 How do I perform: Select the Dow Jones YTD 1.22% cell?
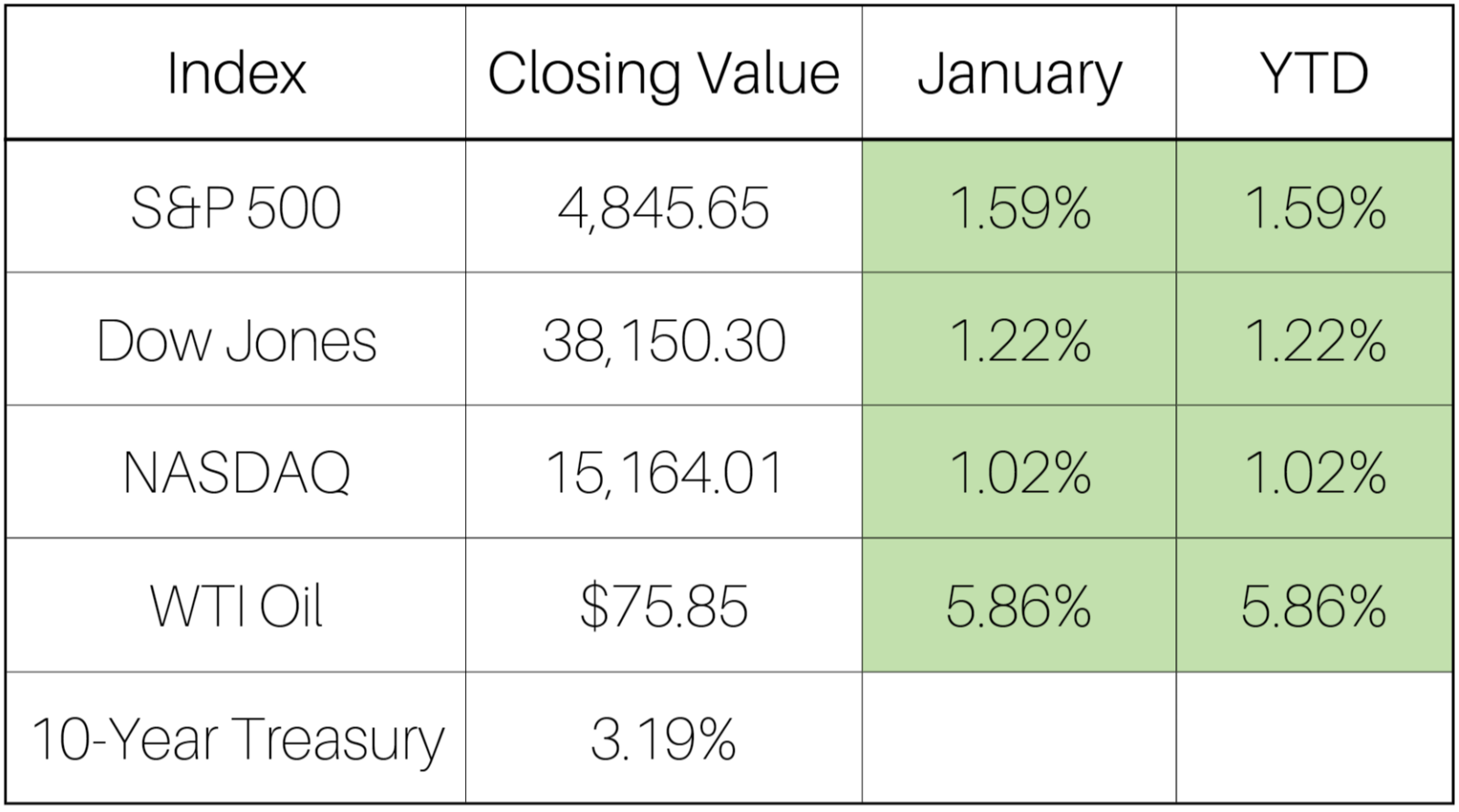(x=1314, y=341)
